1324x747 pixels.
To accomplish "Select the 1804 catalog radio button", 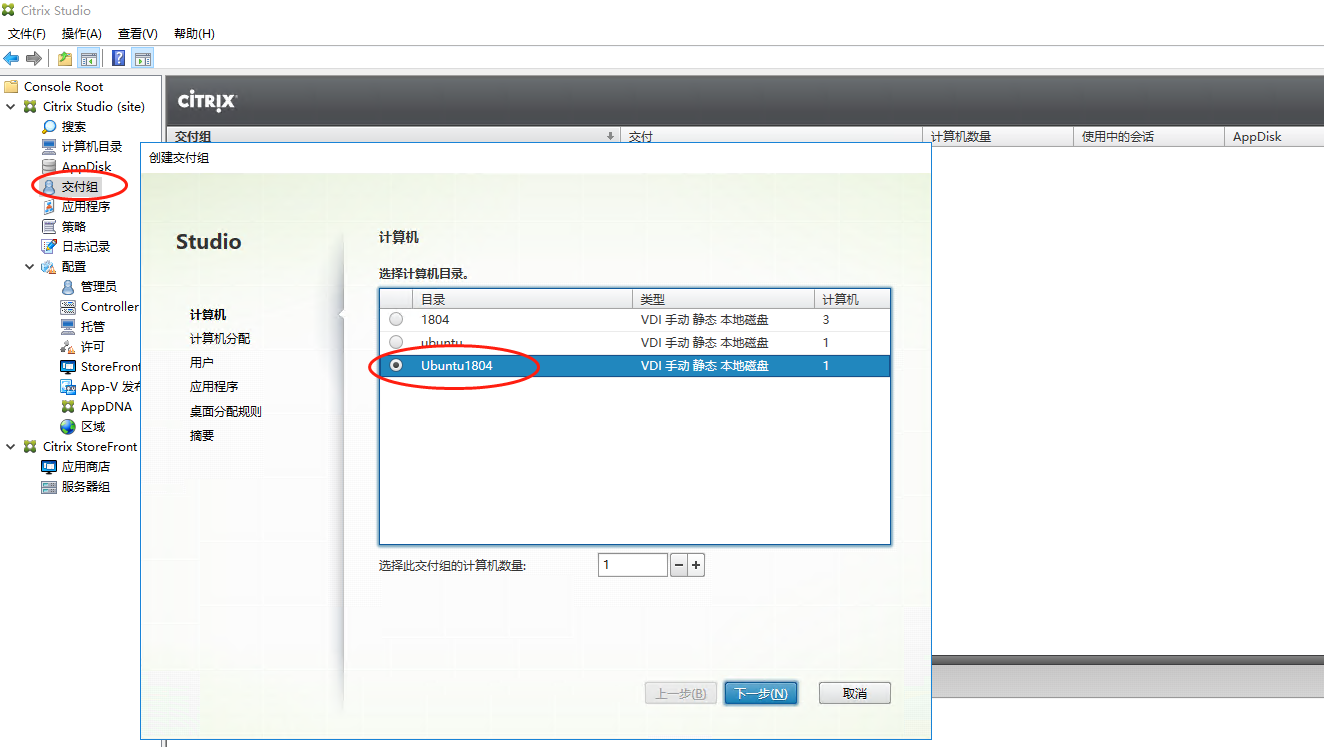I will tap(397, 319).
